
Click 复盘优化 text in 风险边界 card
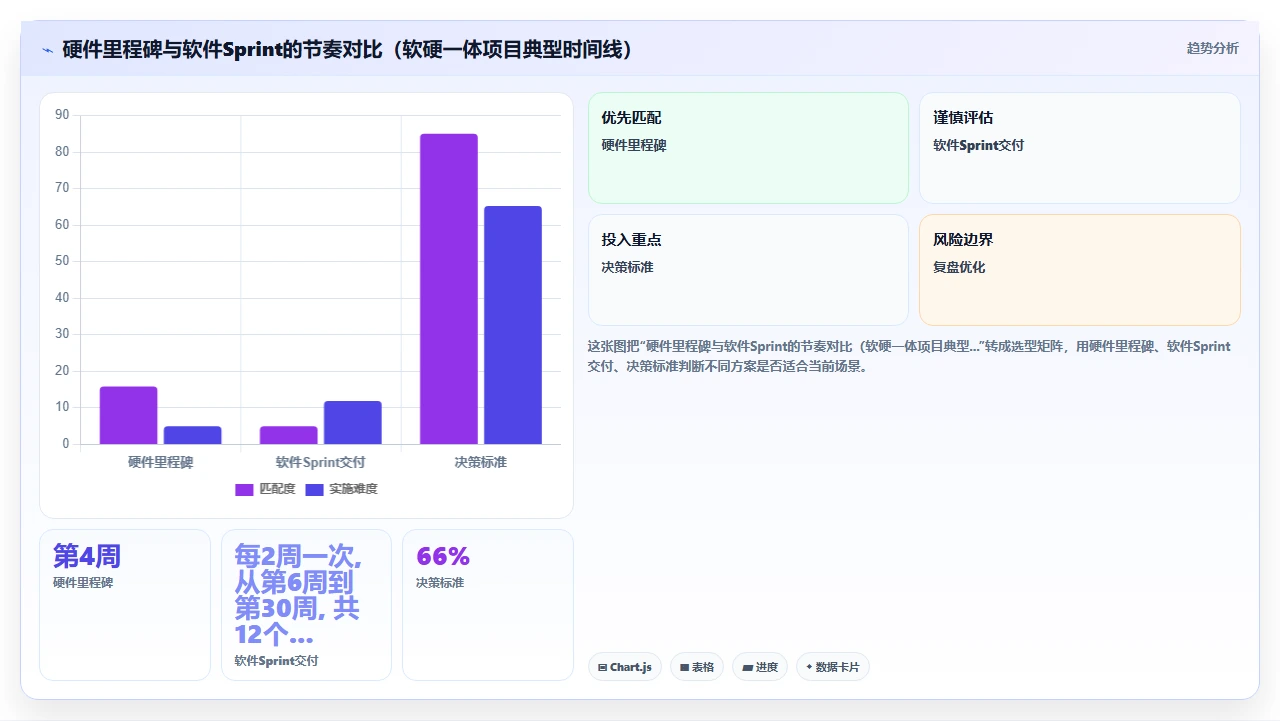959,267
